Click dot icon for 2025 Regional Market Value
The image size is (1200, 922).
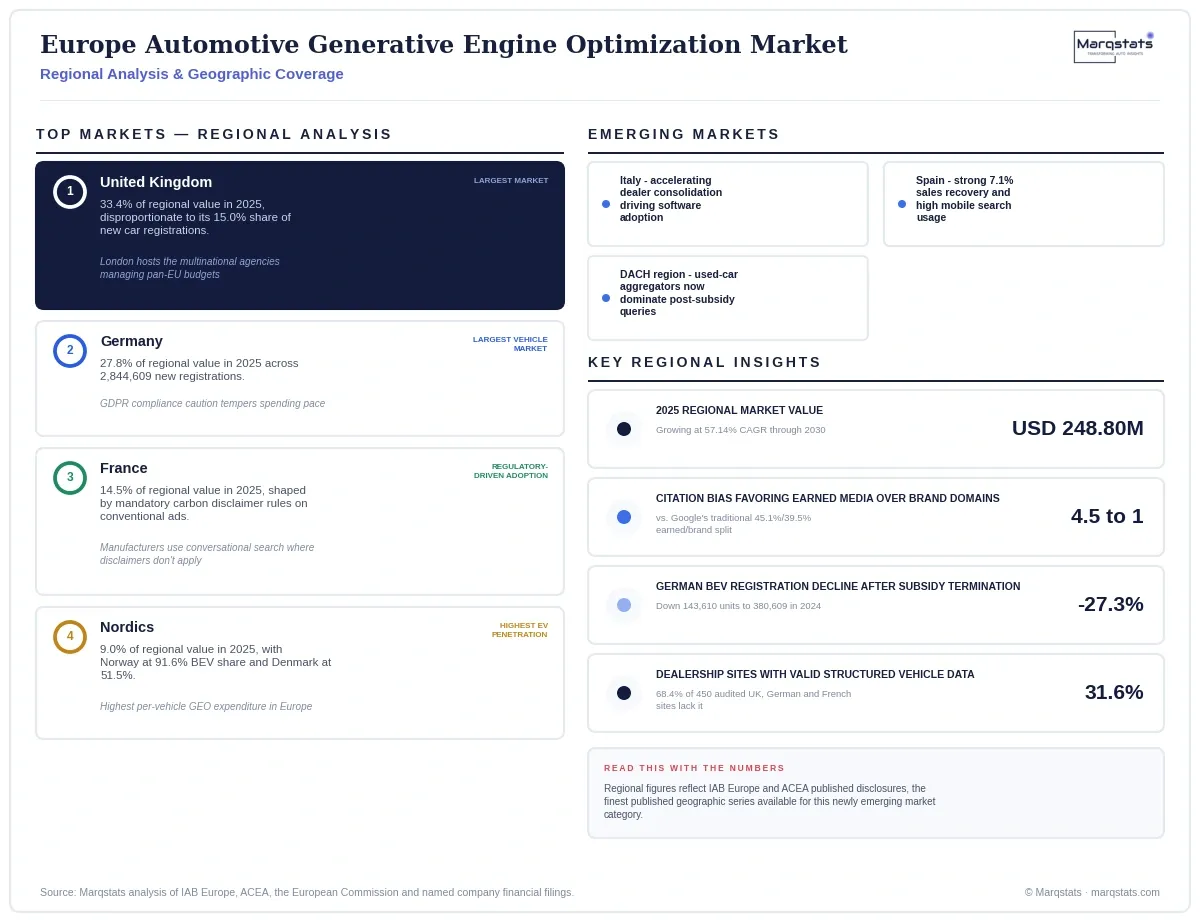pyautogui.click(x=624, y=429)
